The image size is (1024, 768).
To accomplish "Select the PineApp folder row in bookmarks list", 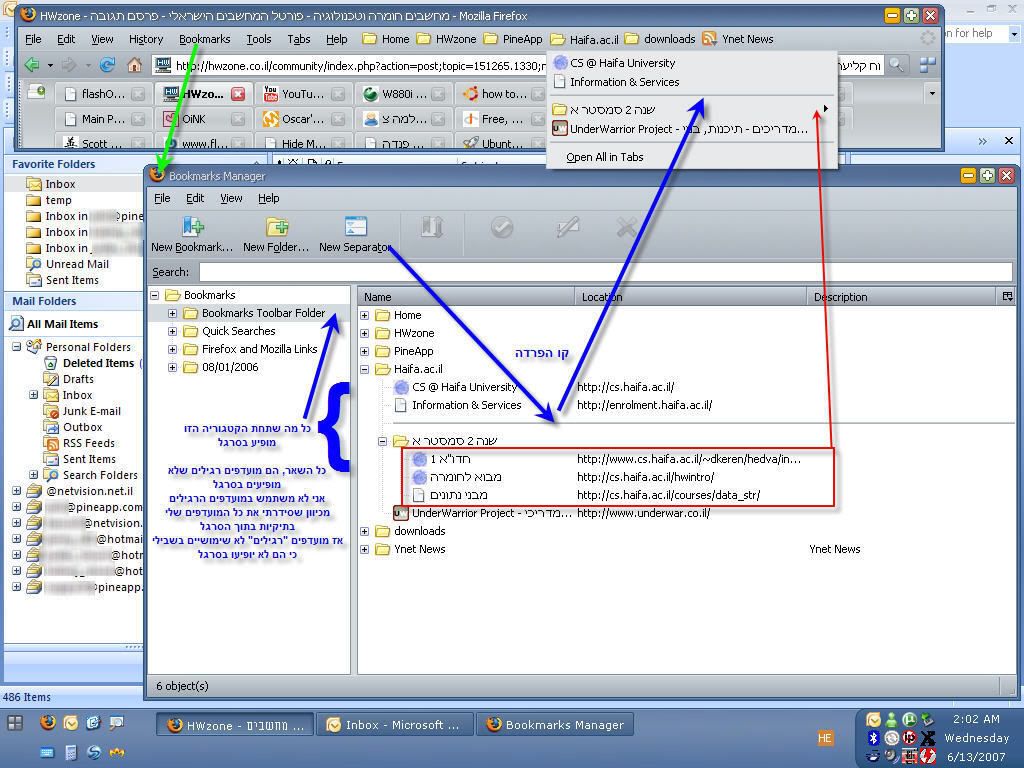I will [x=405, y=351].
